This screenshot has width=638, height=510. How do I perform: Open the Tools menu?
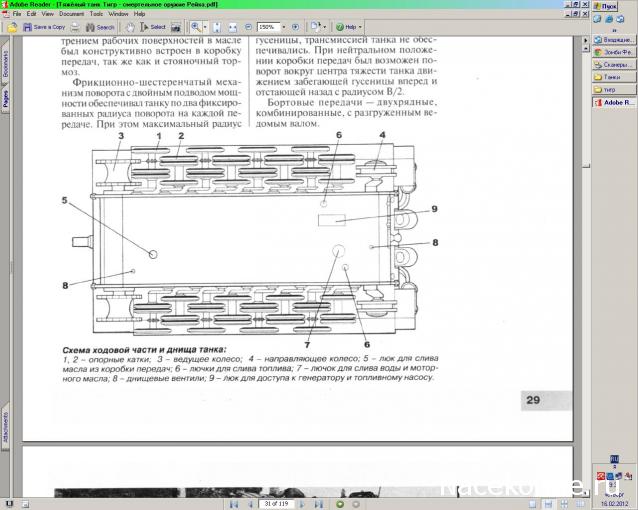pyautogui.click(x=97, y=14)
